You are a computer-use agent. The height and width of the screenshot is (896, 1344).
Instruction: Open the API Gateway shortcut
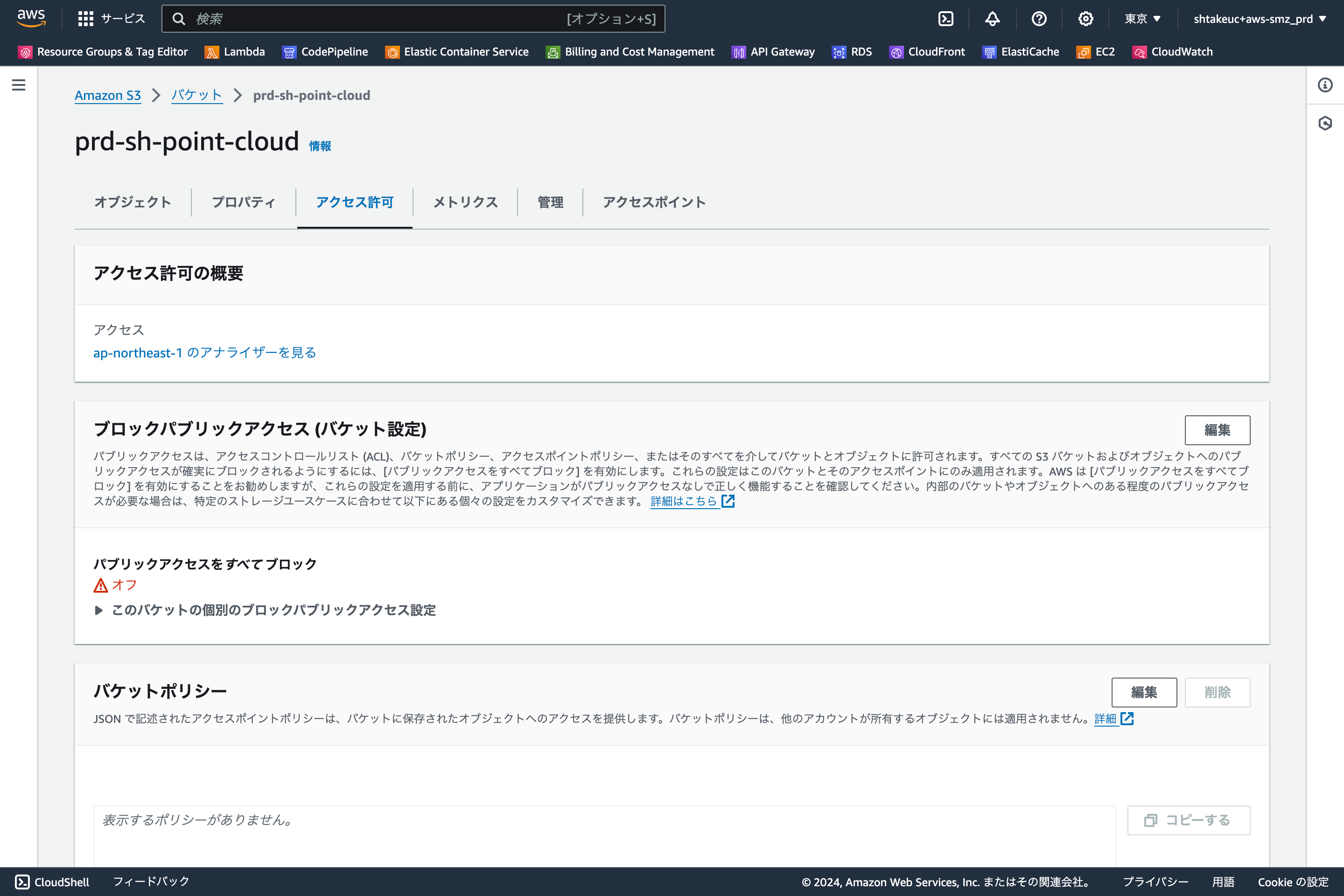773,52
